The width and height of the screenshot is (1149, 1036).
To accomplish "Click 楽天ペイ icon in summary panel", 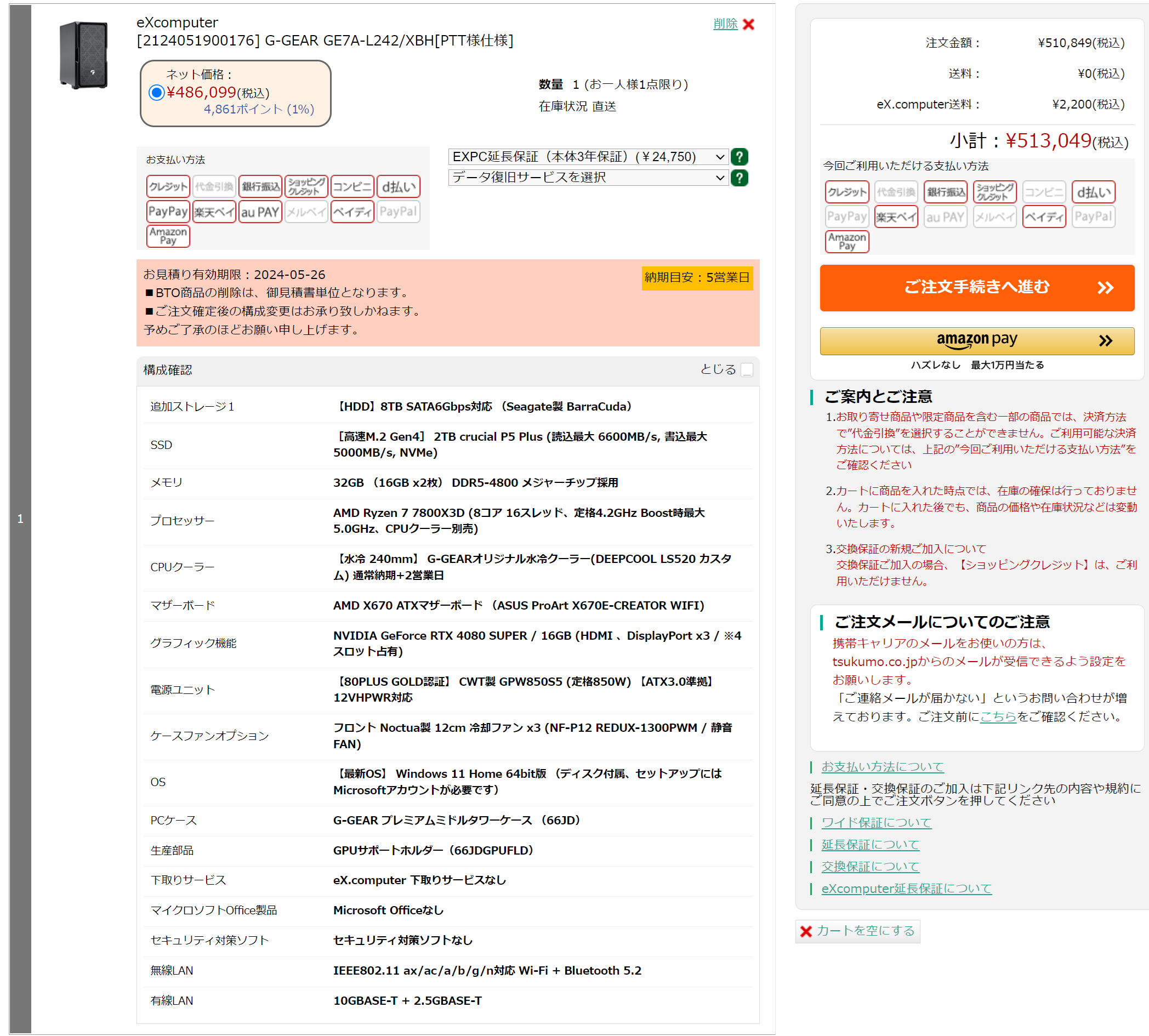I will [x=896, y=217].
